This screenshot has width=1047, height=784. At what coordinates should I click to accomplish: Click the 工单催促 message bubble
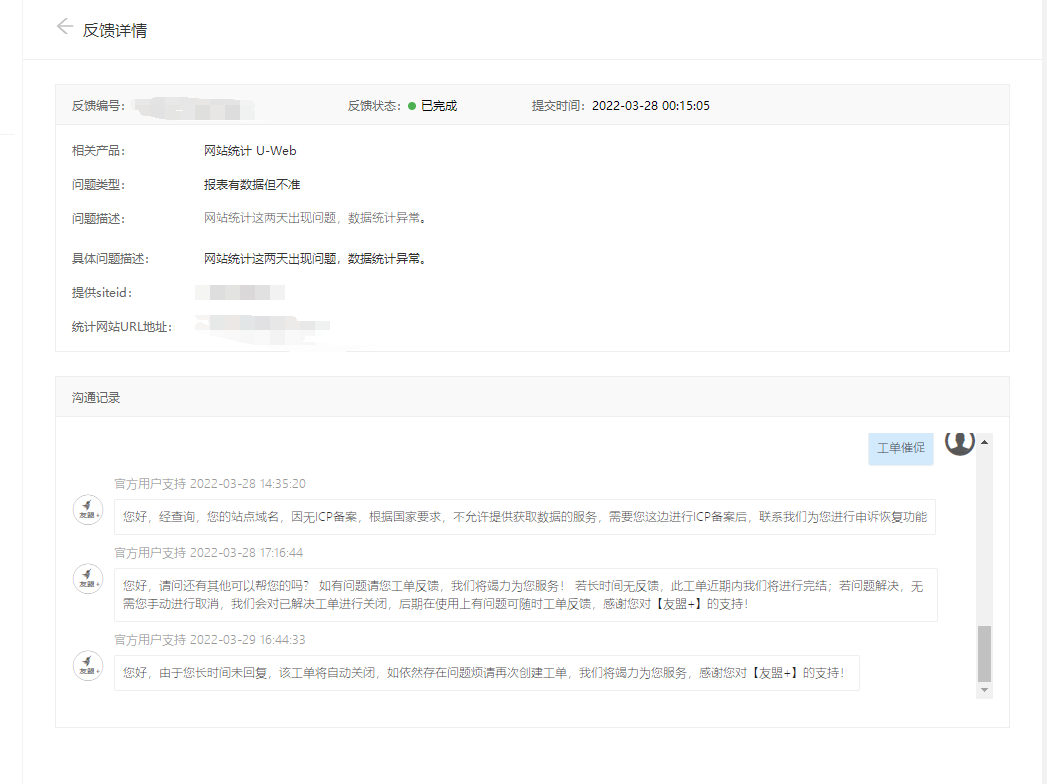[x=900, y=448]
